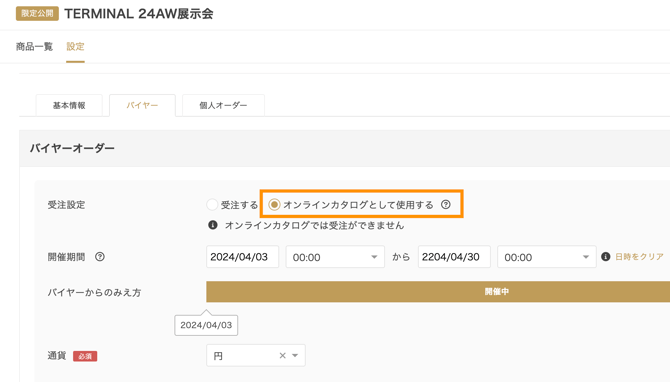
Task: Open the end time 00:00 dropdown
Action: point(547,257)
